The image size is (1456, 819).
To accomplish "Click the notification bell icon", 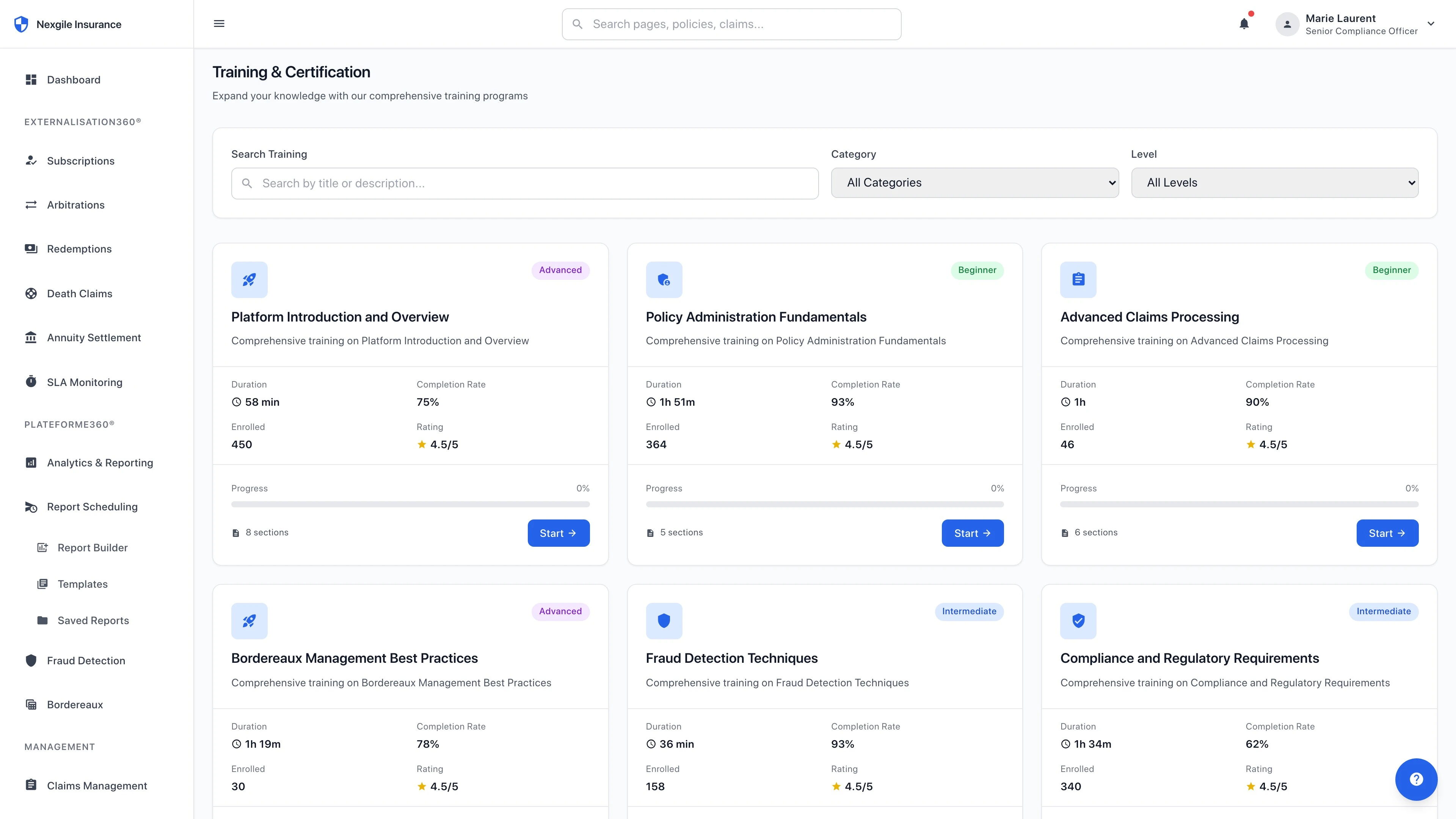I will coord(1244,24).
